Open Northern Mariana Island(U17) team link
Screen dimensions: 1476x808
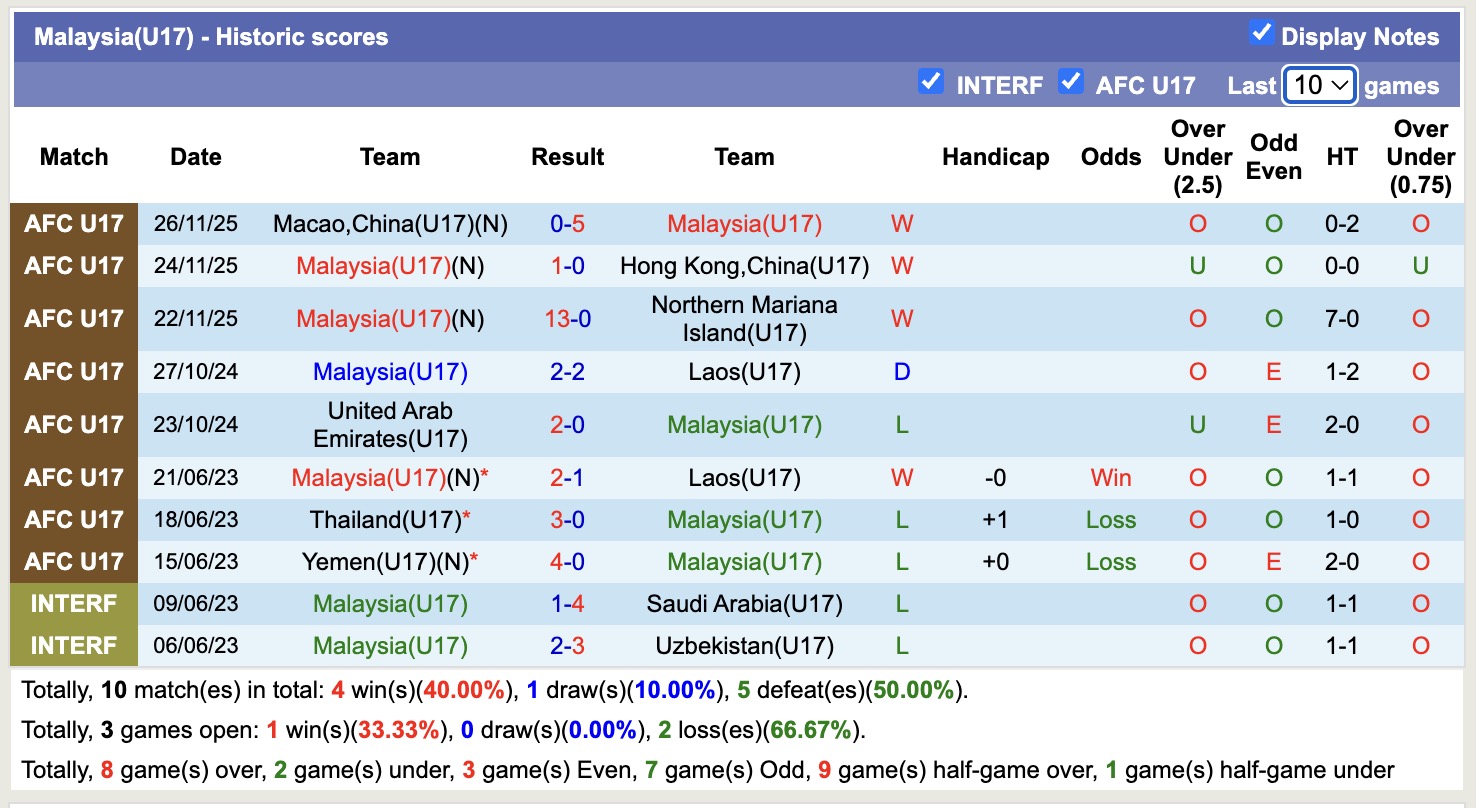point(744,319)
